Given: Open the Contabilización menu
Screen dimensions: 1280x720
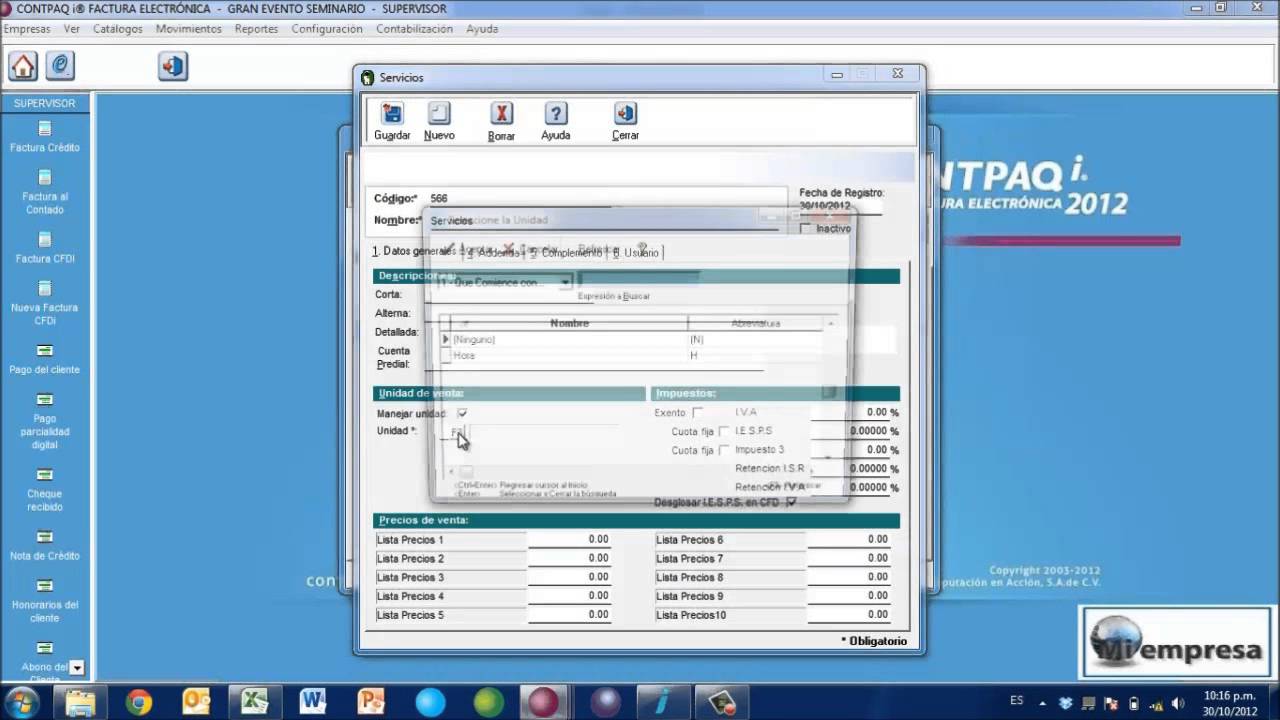Looking at the screenshot, I should coord(415,29).
